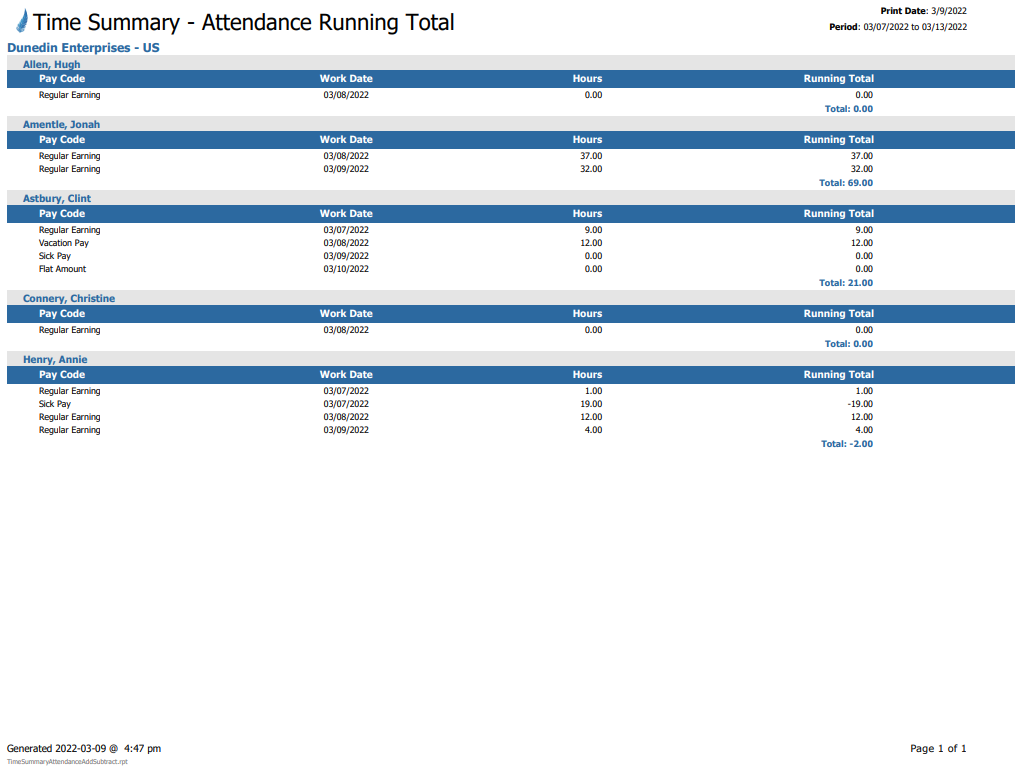Image resolution: width=1022 pixels, height=778 pixels.
Task: Click Hours column header under Astbury, Clint
Action: [587, 214]
